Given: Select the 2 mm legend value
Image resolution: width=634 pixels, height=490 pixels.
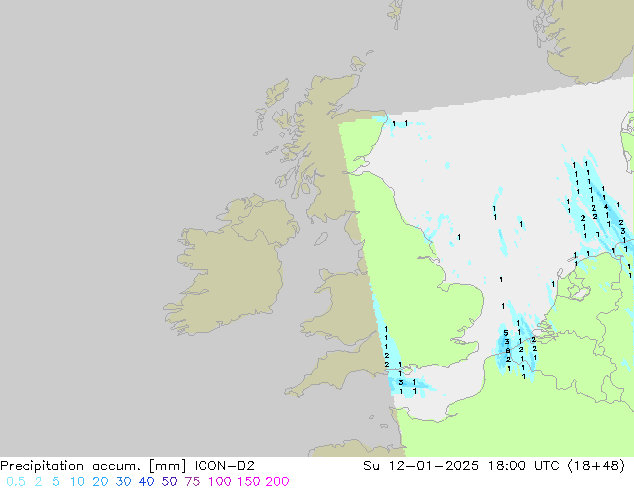Looking at the screenshot, I should tap(38, 482).
